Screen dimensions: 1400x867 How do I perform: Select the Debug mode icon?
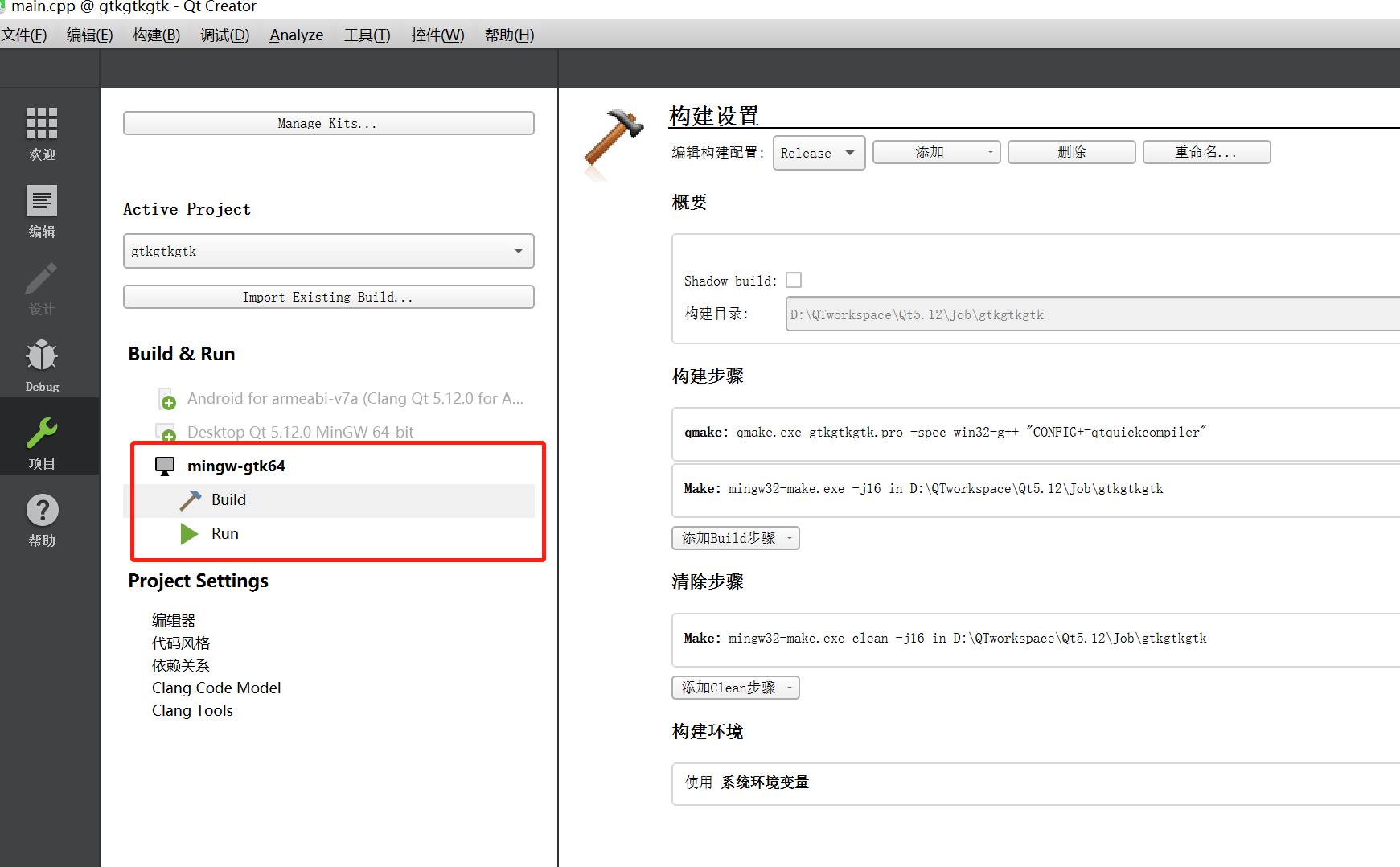[41, 364]
